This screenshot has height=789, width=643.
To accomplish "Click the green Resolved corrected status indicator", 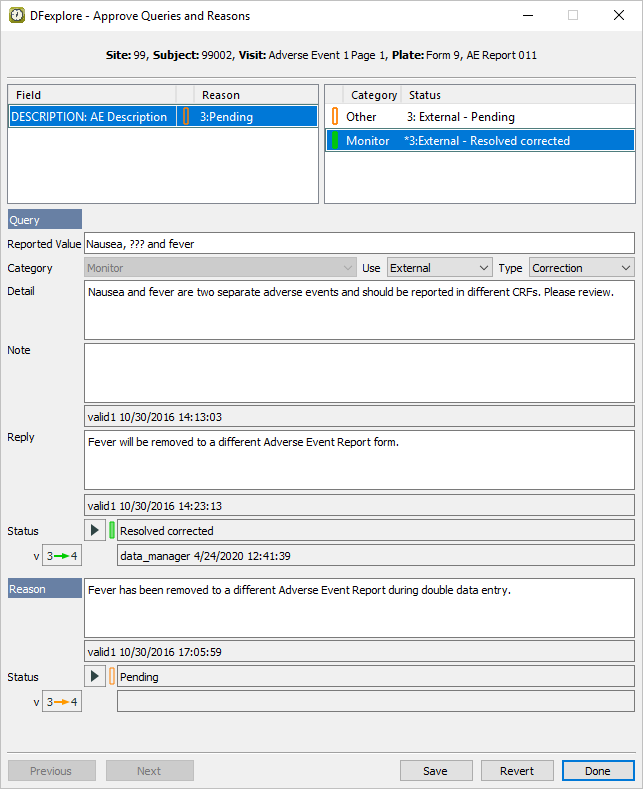I will tap(112, 530).
